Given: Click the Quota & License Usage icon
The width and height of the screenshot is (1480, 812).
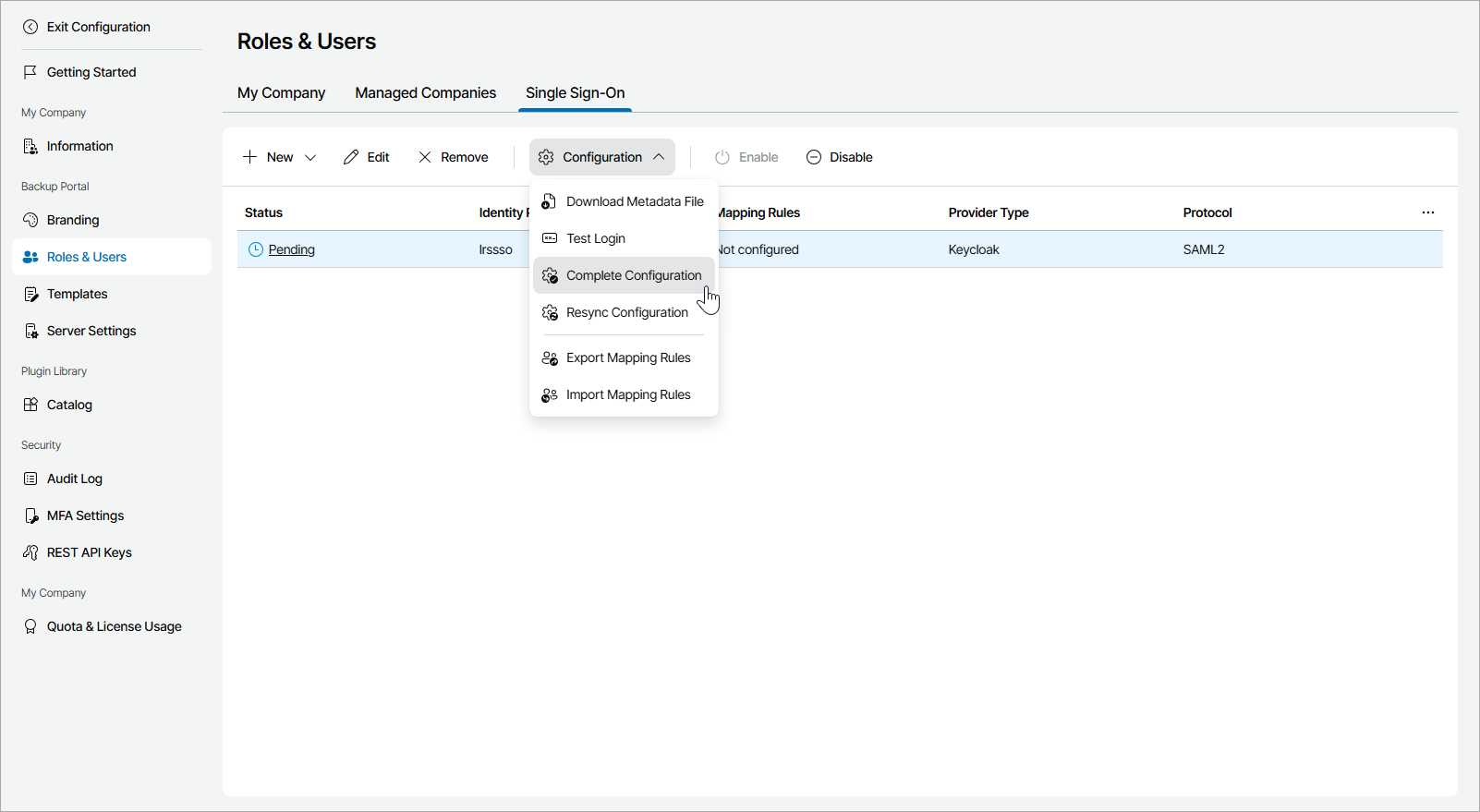Looking at the screenshot, I should (x=30, y=626).
